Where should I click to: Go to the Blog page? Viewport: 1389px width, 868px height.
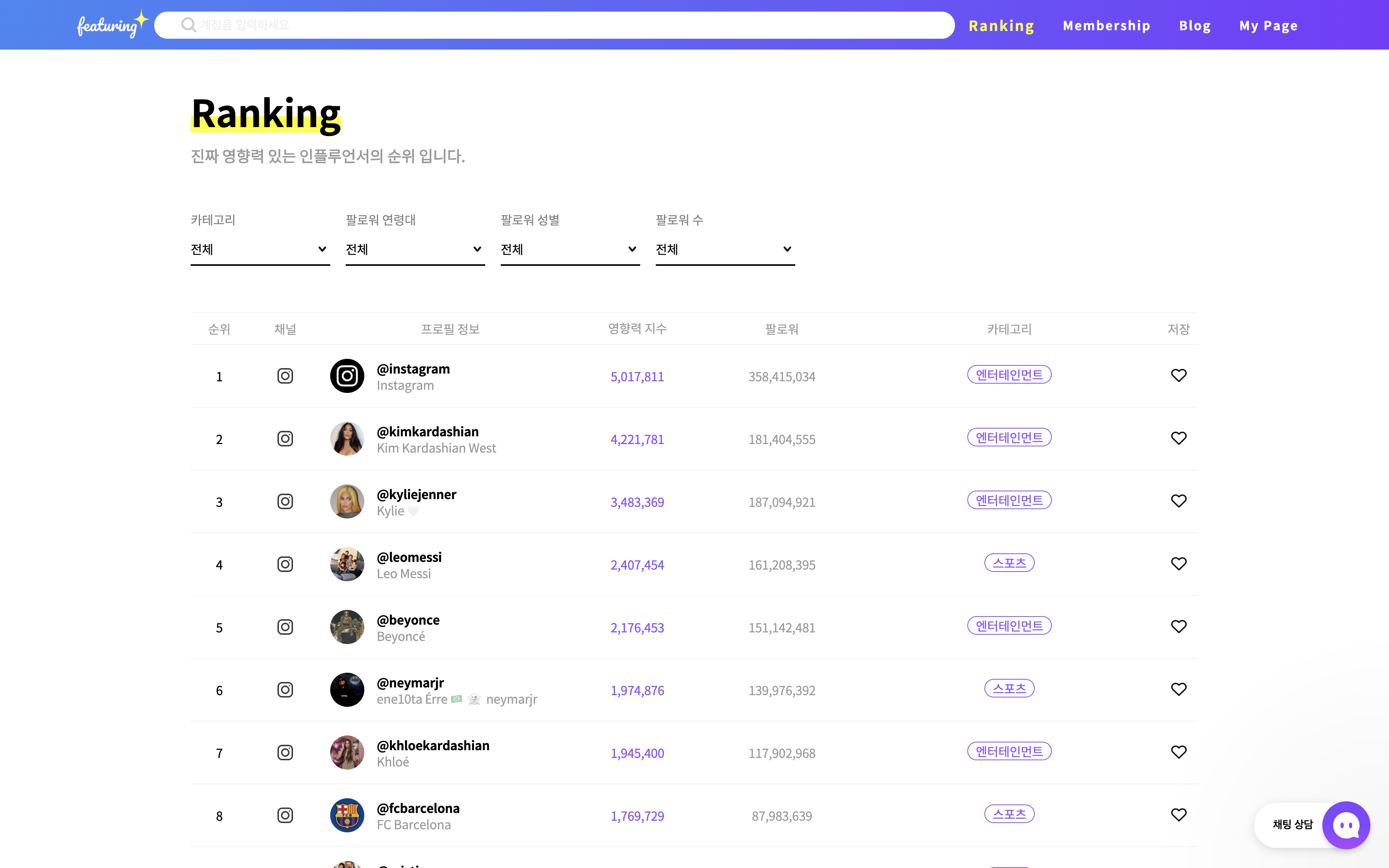pos(1194,26)
